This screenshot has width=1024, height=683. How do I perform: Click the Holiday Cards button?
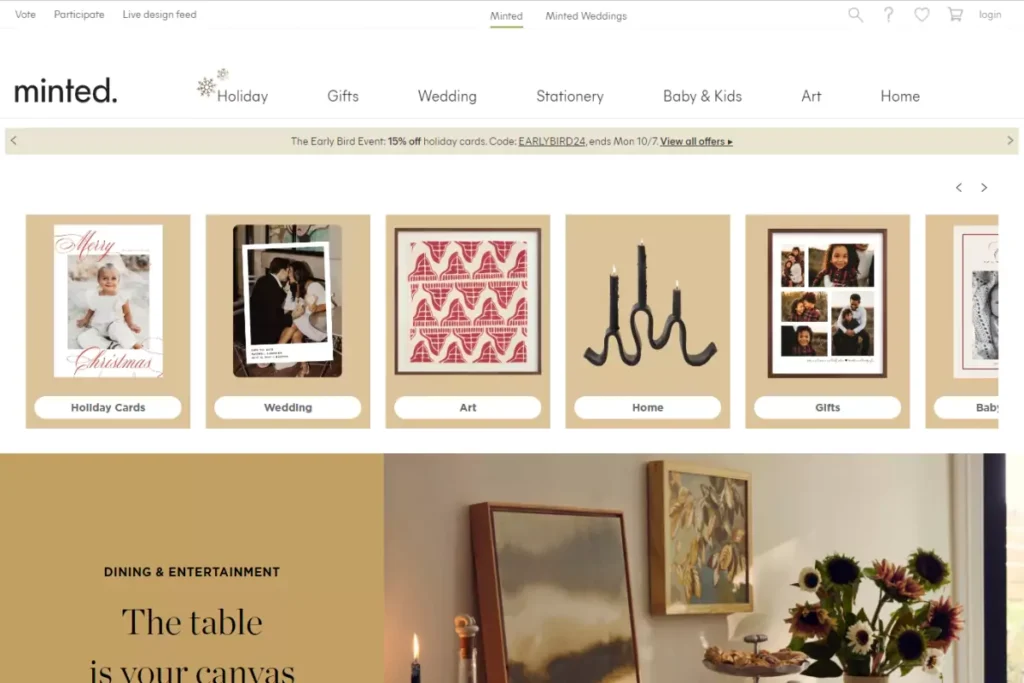pos(108,407)
